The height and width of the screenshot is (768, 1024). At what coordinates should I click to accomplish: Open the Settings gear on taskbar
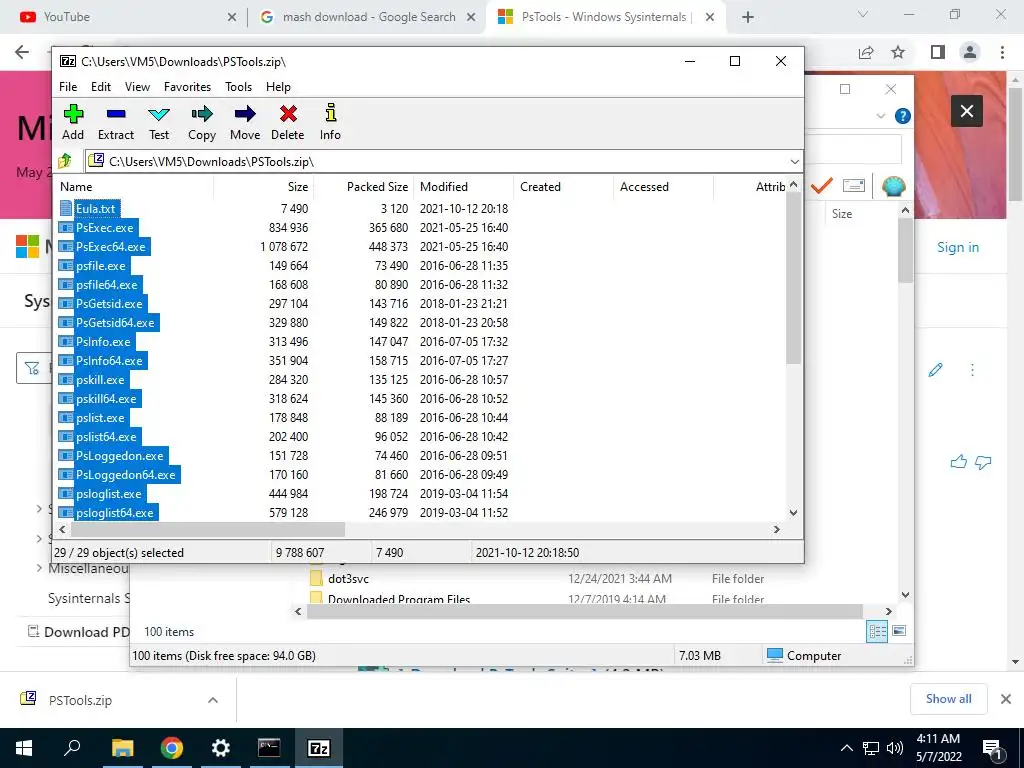(x=221, y=748)
